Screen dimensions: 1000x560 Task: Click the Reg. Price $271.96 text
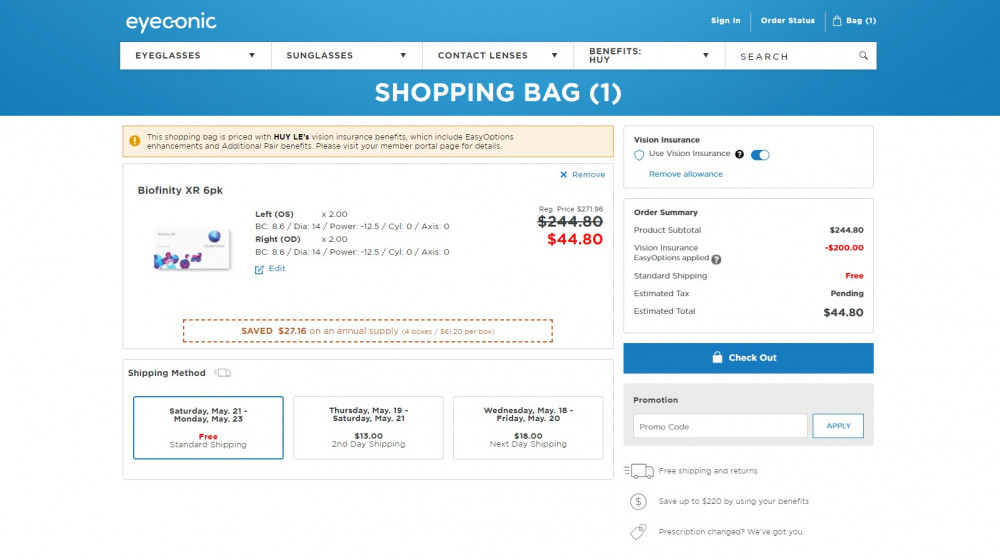pyautogui.click(x=571, y=209)
